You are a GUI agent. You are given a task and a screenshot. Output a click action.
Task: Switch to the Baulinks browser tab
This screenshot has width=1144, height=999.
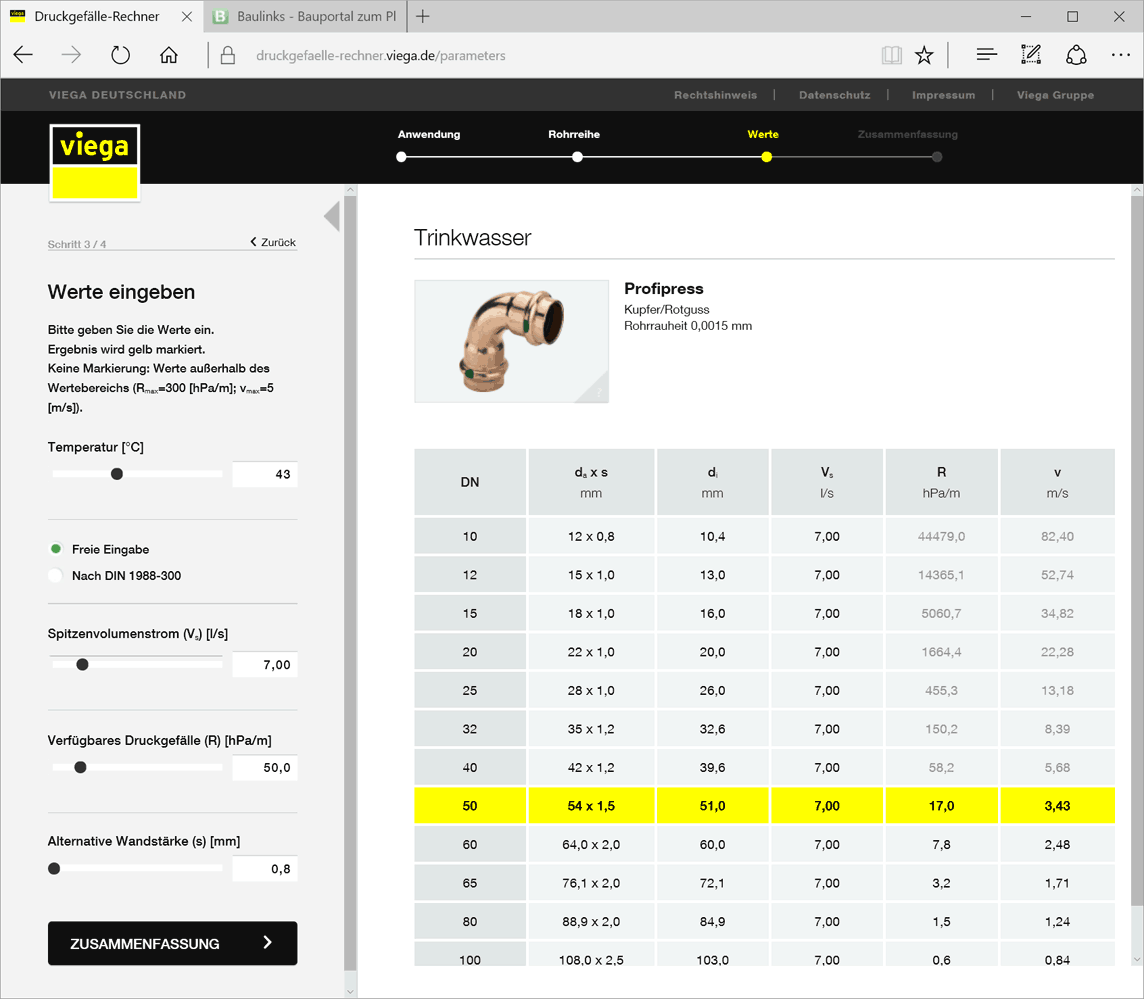[305, 16]
